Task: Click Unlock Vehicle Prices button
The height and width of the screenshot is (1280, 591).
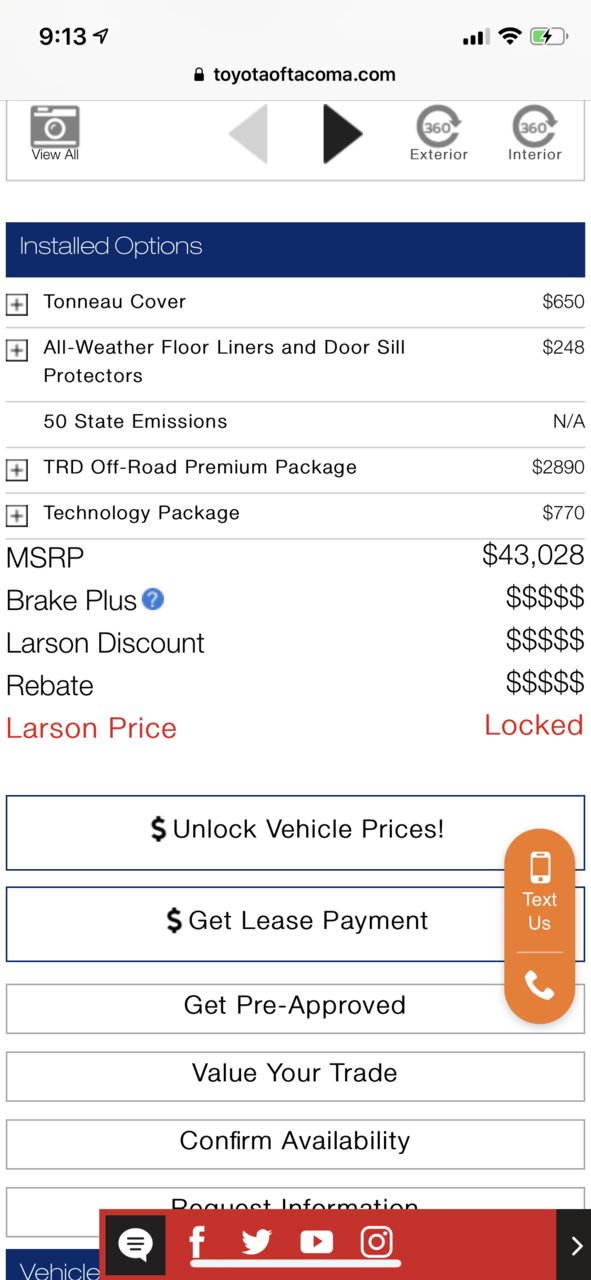Action: pyautogui.click(x=295, y=832)
